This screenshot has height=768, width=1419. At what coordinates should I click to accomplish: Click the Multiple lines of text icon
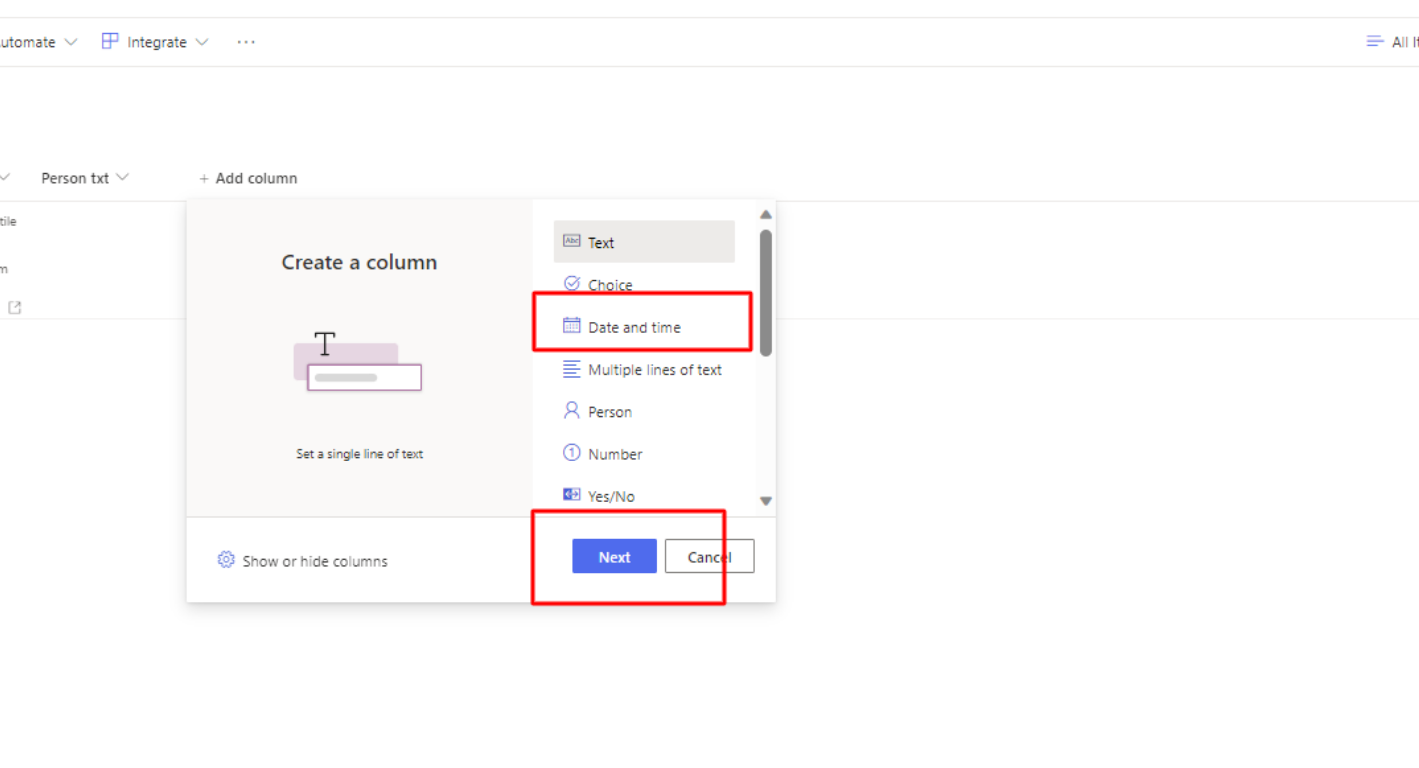571,368
